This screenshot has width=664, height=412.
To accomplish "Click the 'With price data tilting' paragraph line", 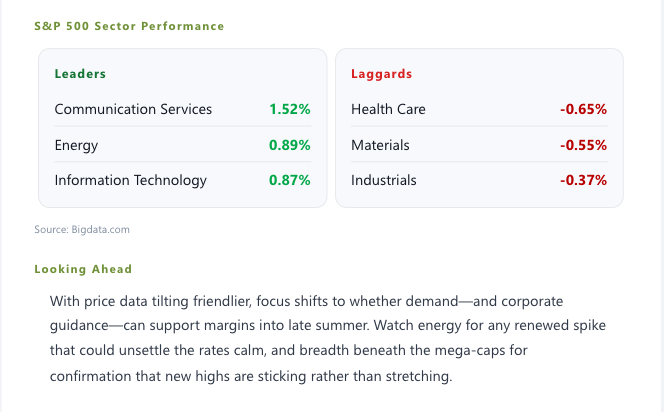I will 306,301.
